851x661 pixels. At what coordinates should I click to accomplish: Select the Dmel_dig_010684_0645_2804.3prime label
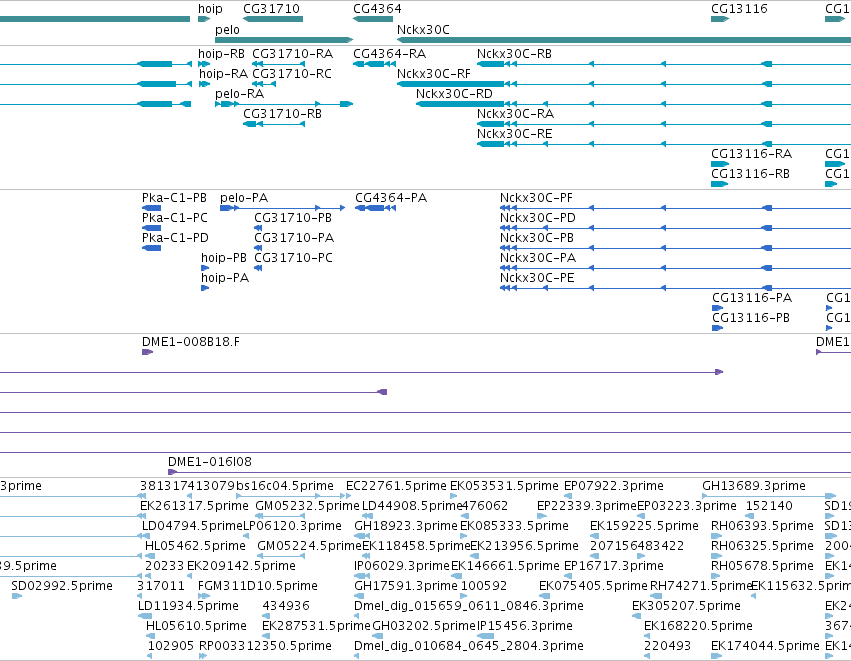(469, 647)
